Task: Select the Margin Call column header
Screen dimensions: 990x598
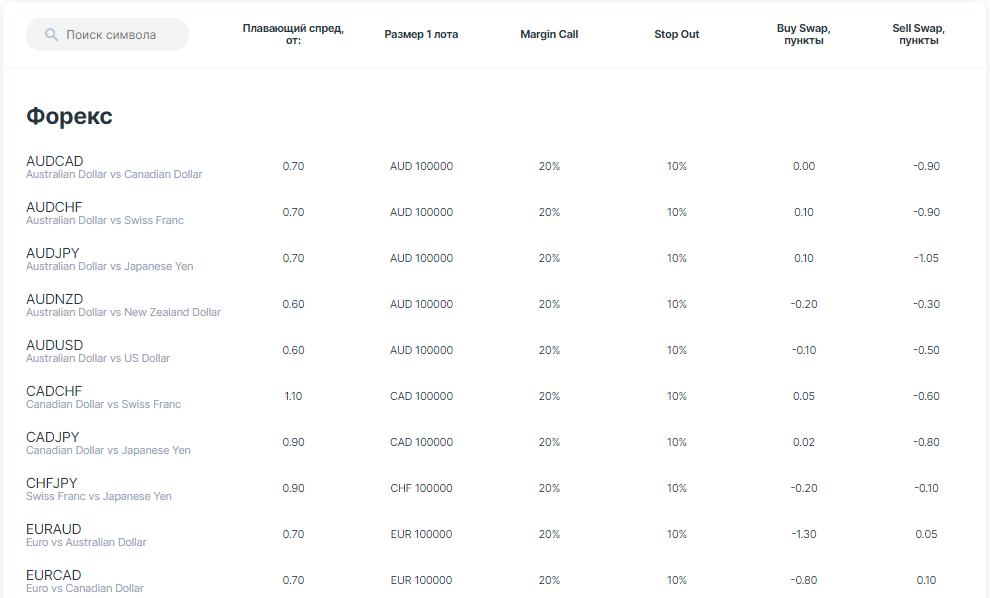Action: click(x=549, y=34)
